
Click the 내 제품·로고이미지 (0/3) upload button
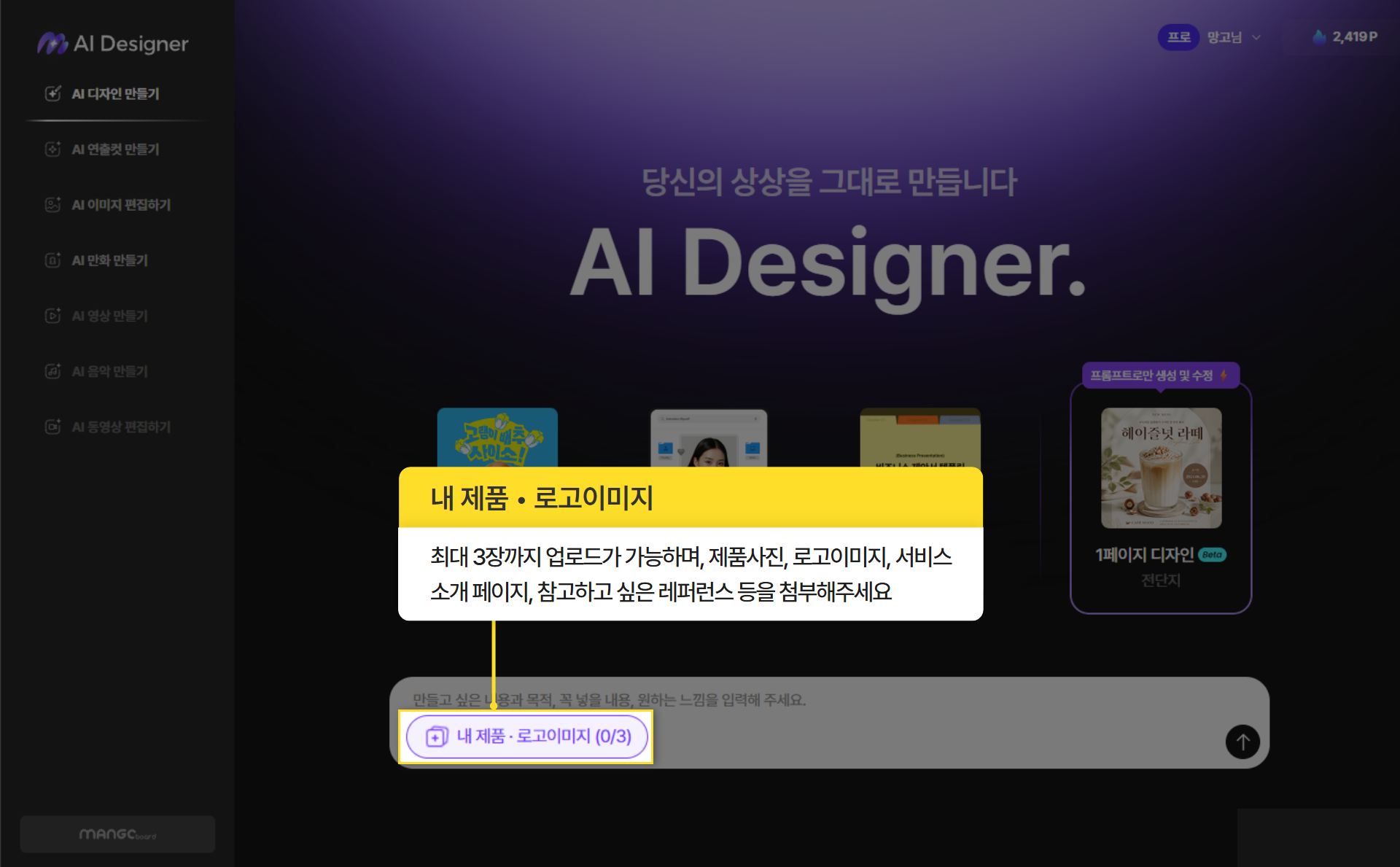(x=527, y=736)
